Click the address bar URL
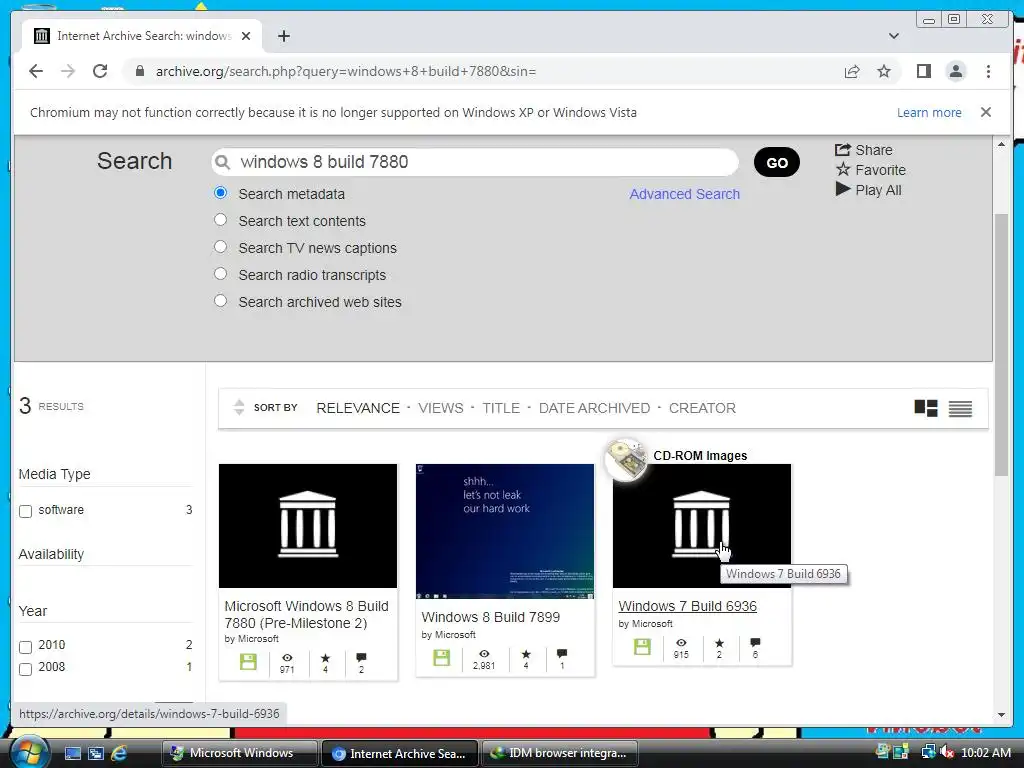The image size is (1024, 768). [345, 71]
